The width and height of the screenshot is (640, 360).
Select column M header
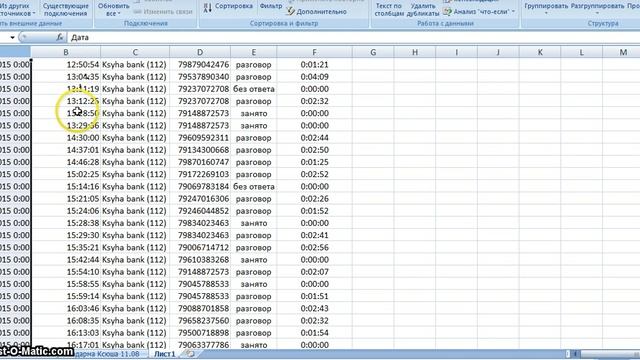623,52
